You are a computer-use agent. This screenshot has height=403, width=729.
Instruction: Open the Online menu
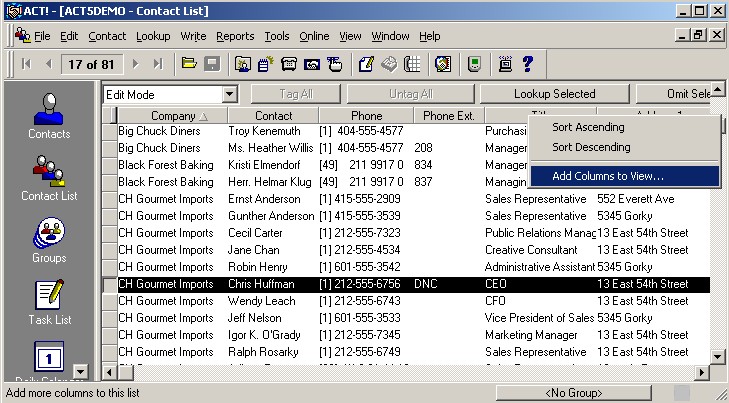pyautogui.click(x=314, y=36)
